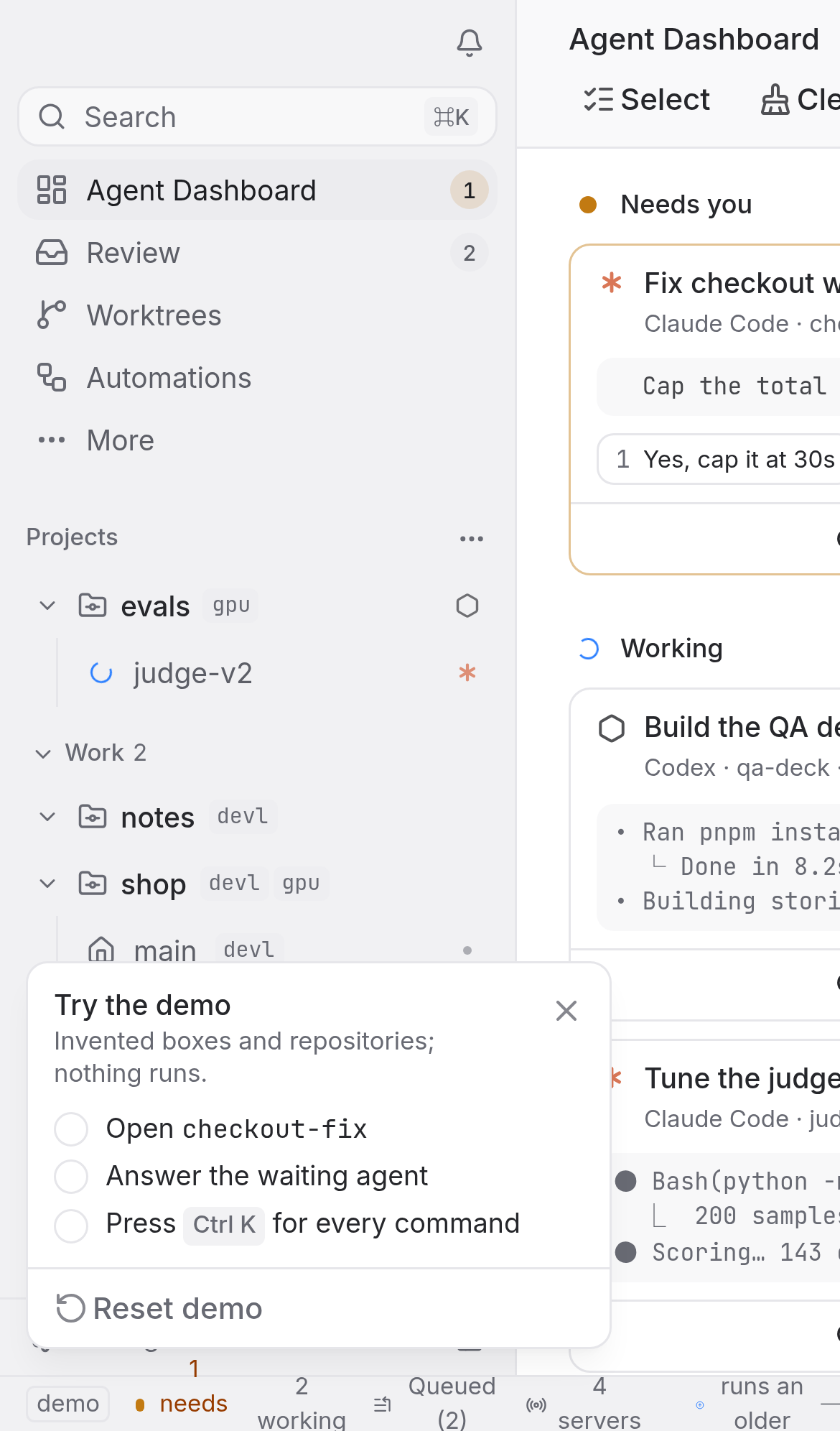This screenshot has width=840, height=1431.
Task: Collapse the evals project
Action: tap(47, 606)
